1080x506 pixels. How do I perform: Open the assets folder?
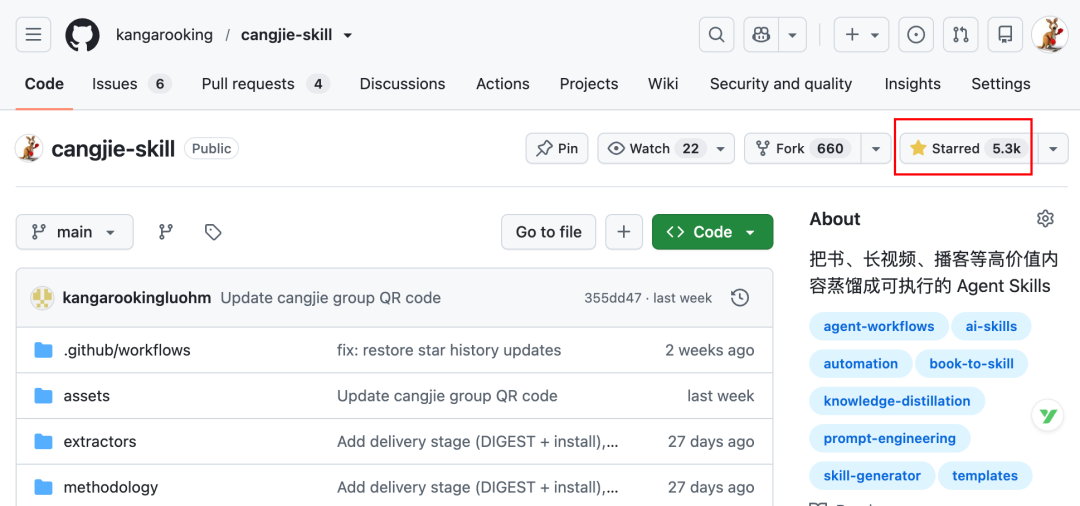point(87,397)
